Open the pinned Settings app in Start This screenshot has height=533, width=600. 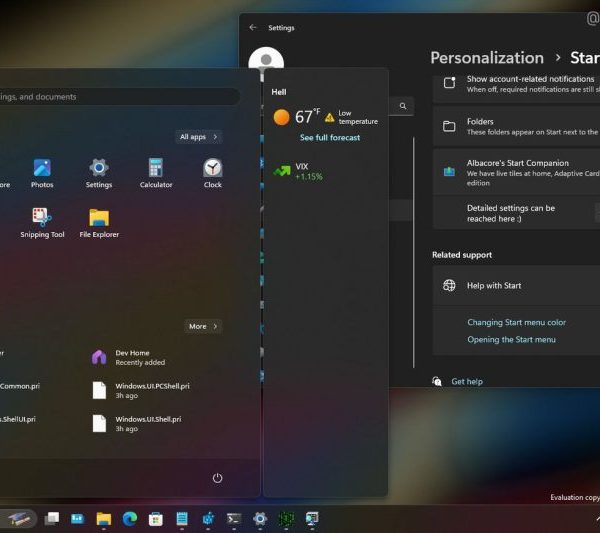(x=99, y=173)
